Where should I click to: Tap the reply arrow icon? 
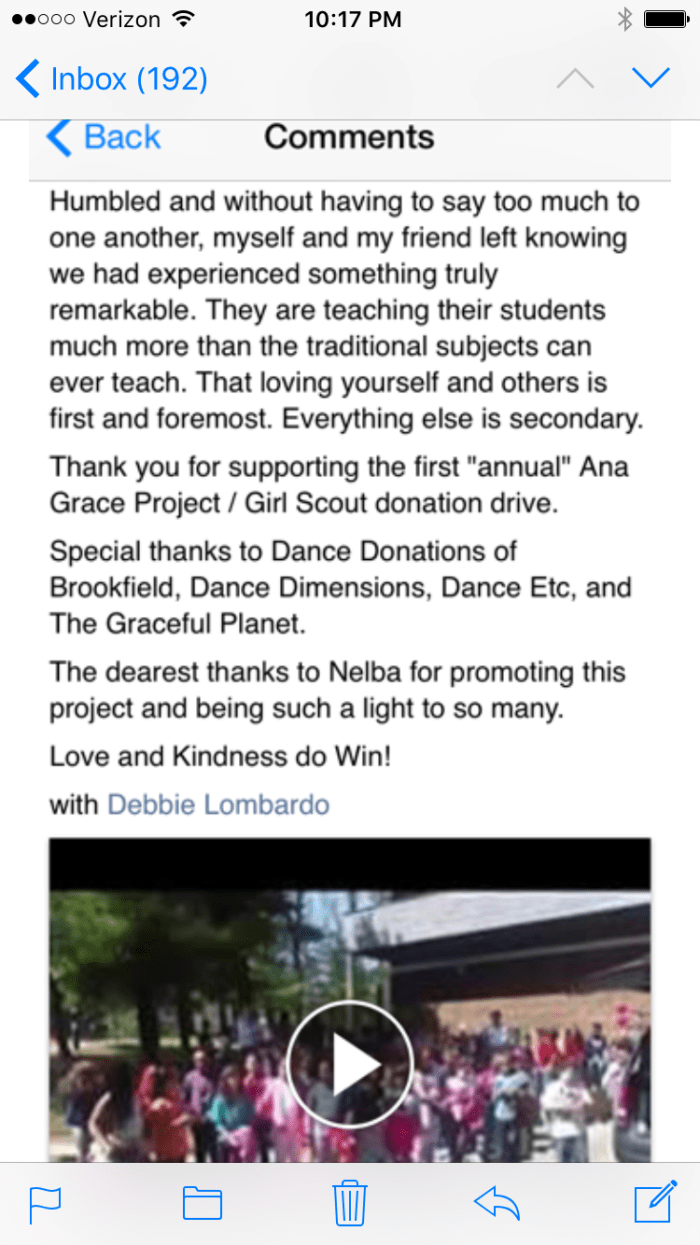497,1202
